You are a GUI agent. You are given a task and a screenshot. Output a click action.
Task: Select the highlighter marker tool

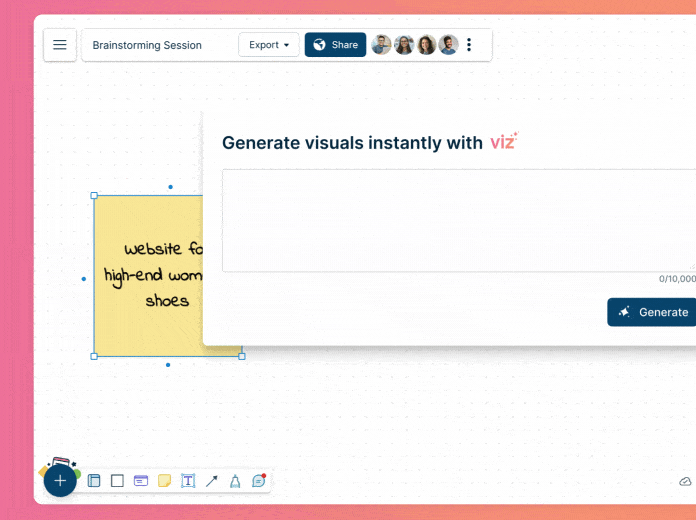(x=235, y=481)
